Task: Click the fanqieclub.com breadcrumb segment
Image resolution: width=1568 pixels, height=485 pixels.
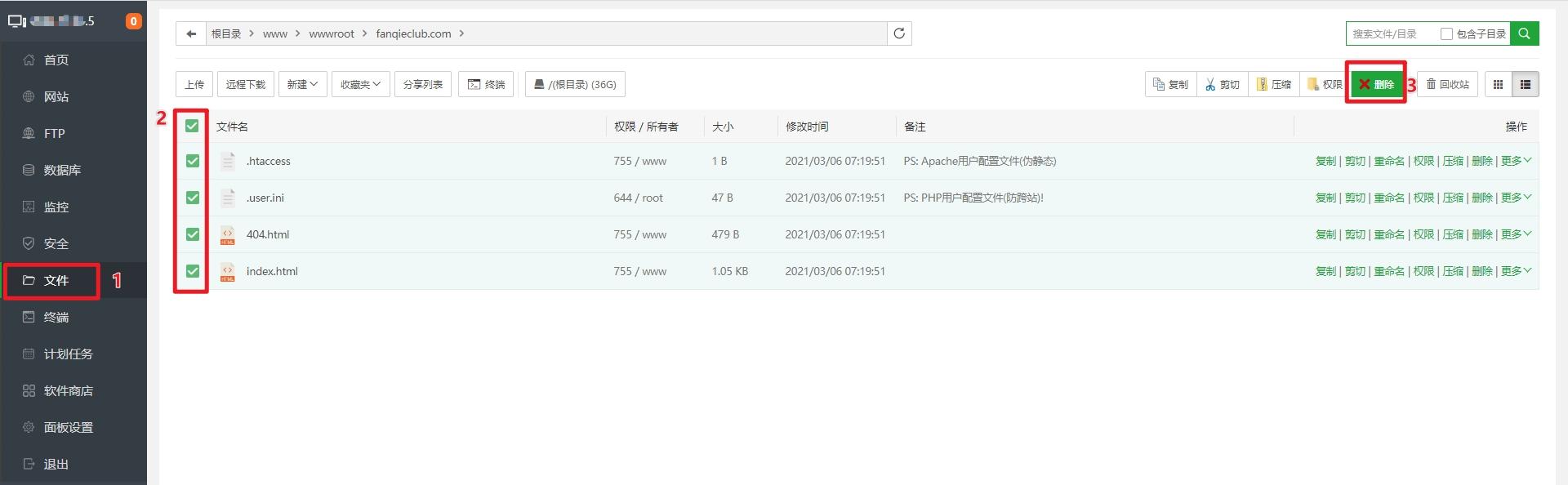Action: point(413,33)
